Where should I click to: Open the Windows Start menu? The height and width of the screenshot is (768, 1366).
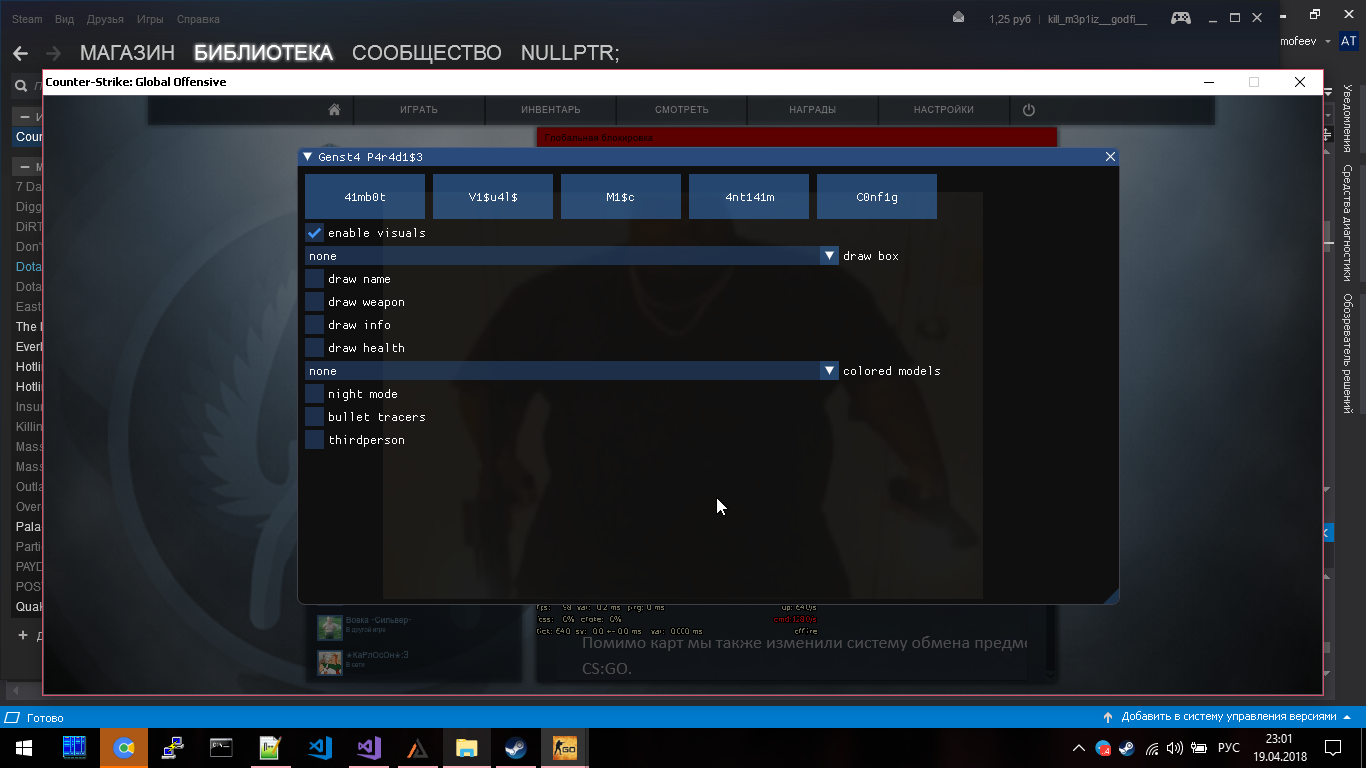pos(24,748)
